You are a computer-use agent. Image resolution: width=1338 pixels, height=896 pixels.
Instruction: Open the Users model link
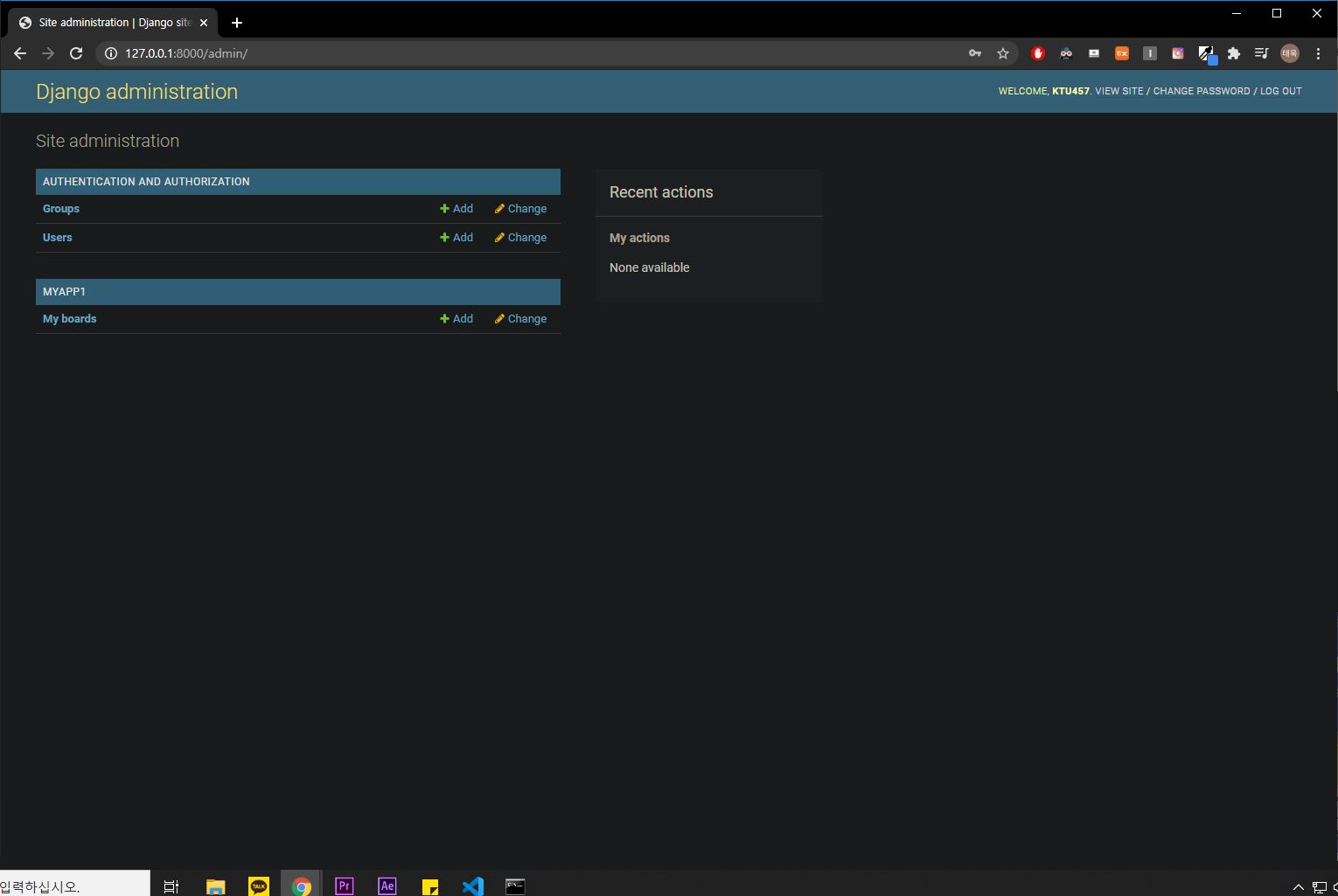[x=58, y=238]
